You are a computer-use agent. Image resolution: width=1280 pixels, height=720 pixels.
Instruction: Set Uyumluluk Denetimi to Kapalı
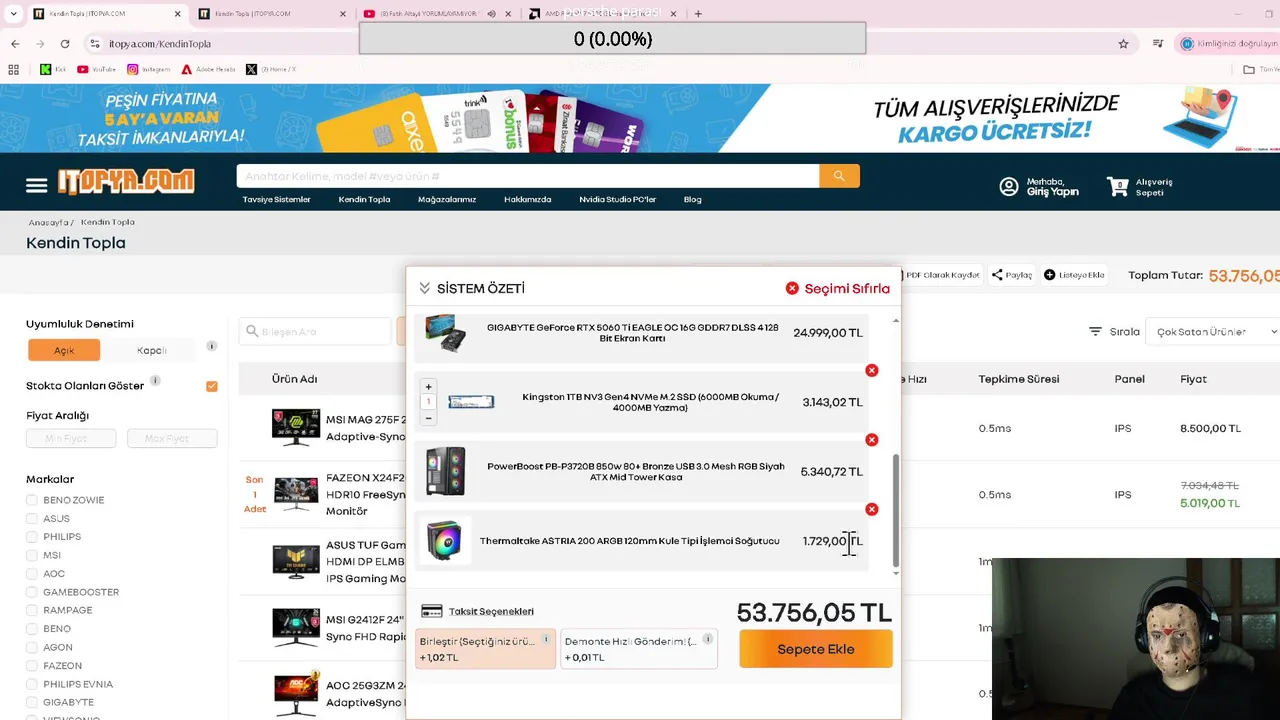tap(152, 350)
